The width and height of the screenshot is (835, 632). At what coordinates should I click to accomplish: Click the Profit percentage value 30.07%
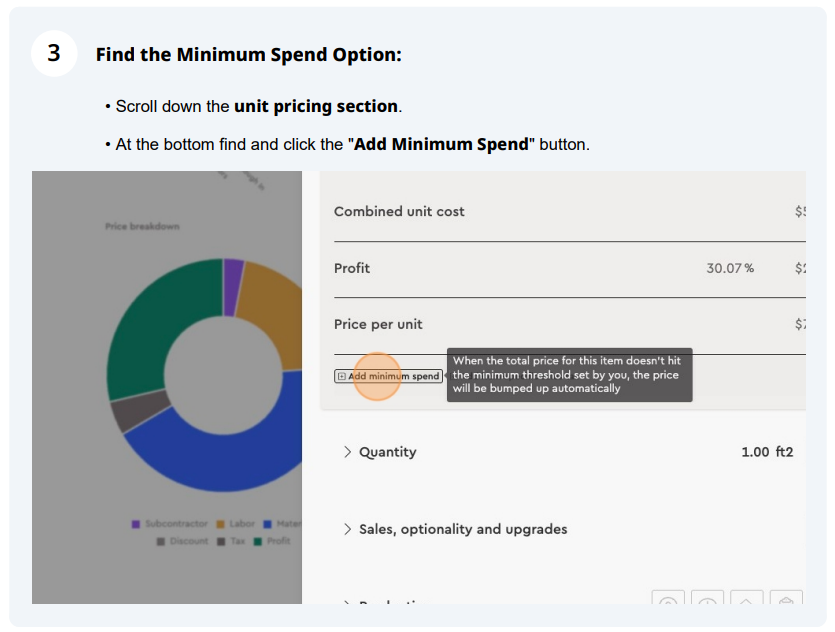[x=730, y=268]
